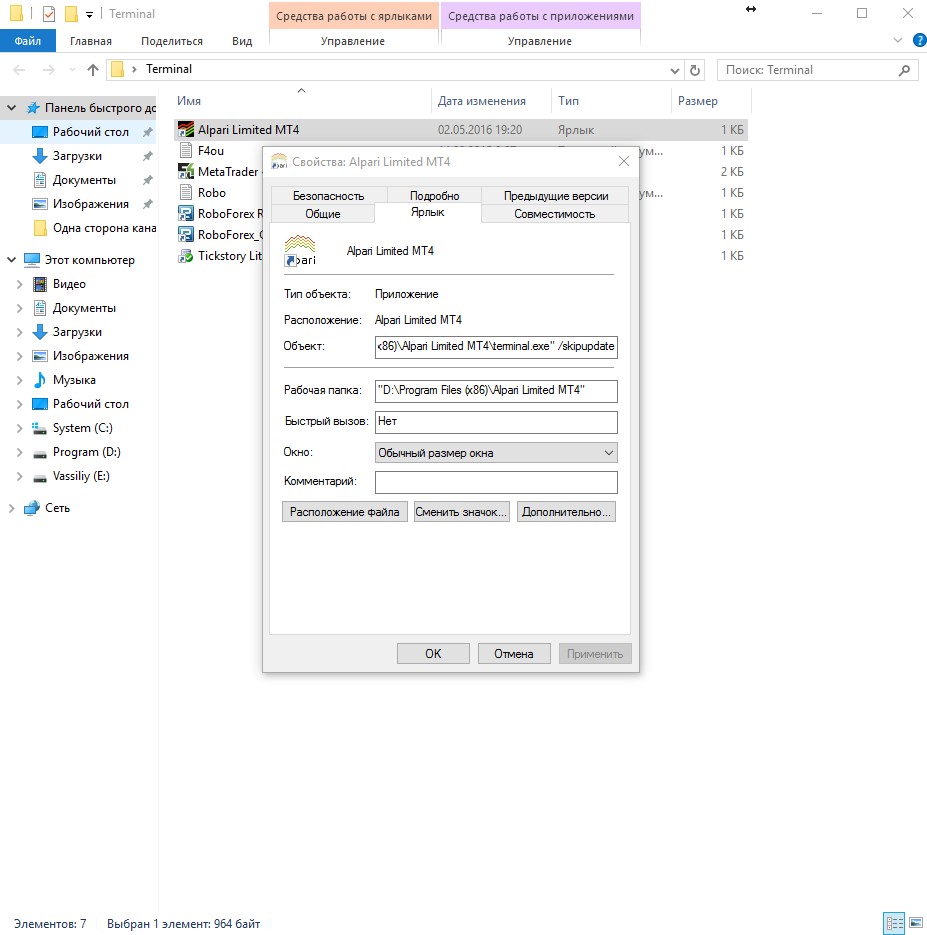927x935 pixels.
Task: Click the refresh icon next to address bar
Action: [x=695, y=70]
